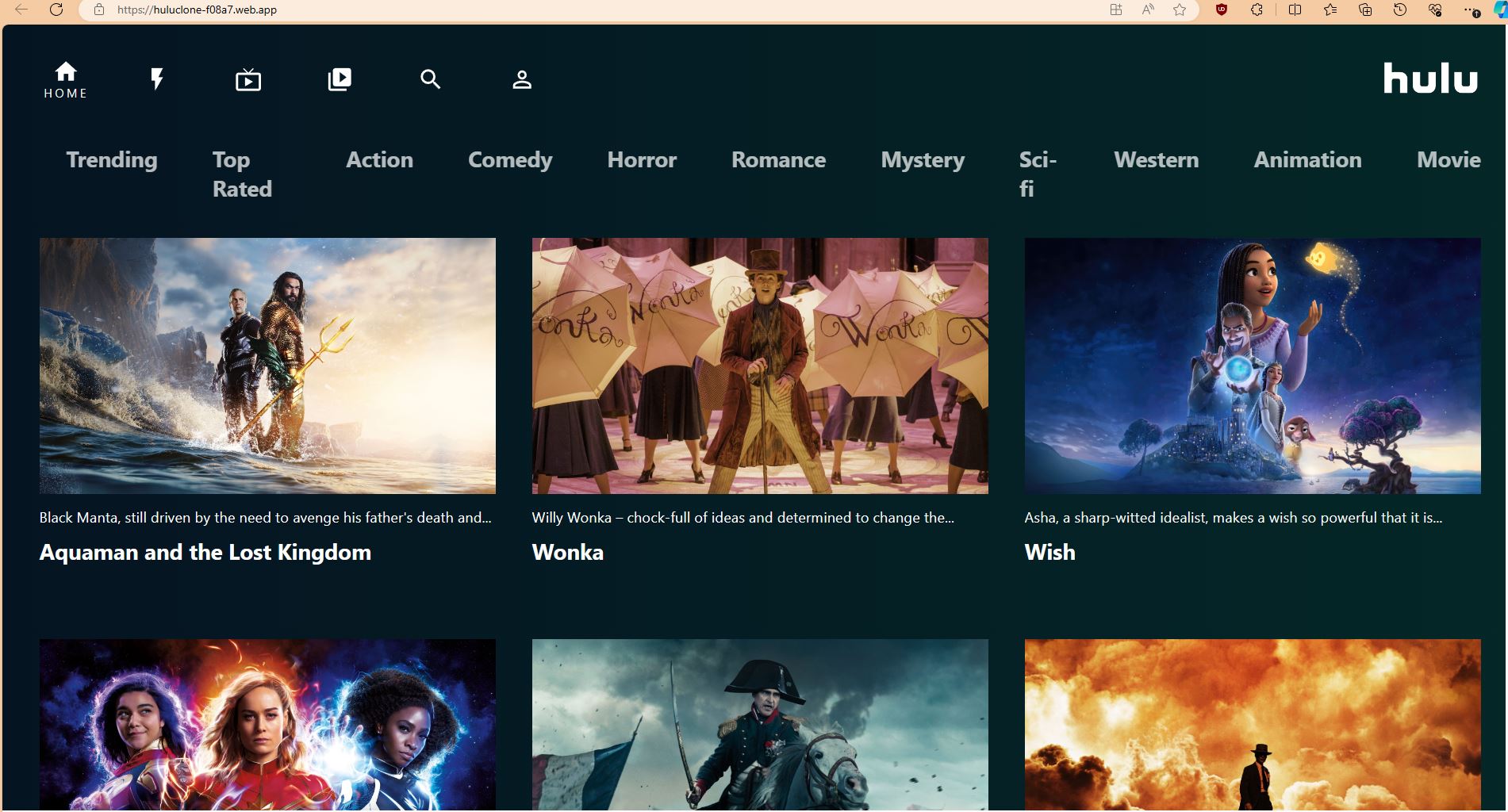This screenshot has width=1508, height=812.
Task: Switch to the Animation category
Action: [1307, 160]
